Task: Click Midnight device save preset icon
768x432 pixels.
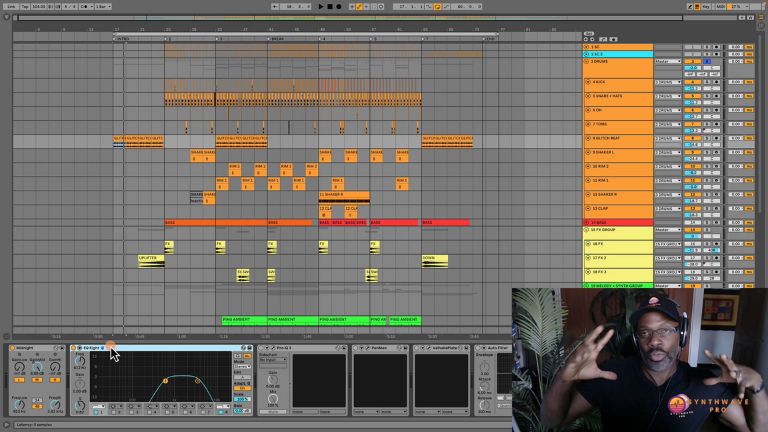Action: tap(62, 348)
